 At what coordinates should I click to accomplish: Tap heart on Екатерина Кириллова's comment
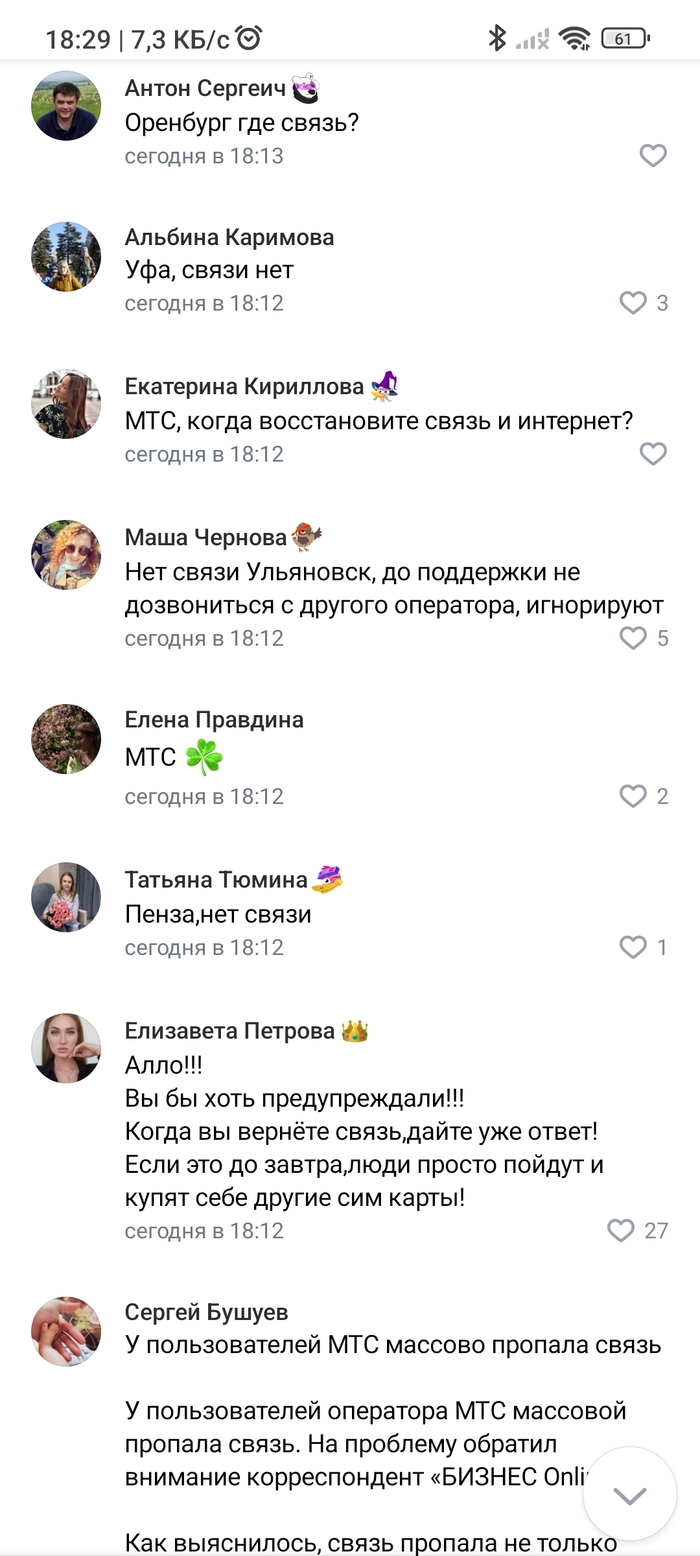[x=653, y=454]
